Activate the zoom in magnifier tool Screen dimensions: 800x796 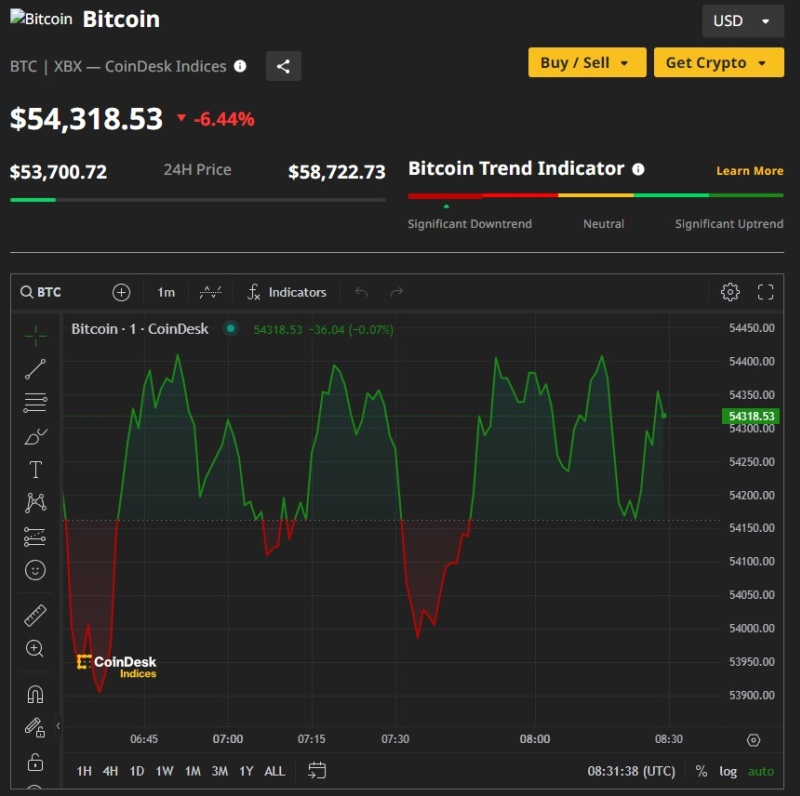pos(35,649)
